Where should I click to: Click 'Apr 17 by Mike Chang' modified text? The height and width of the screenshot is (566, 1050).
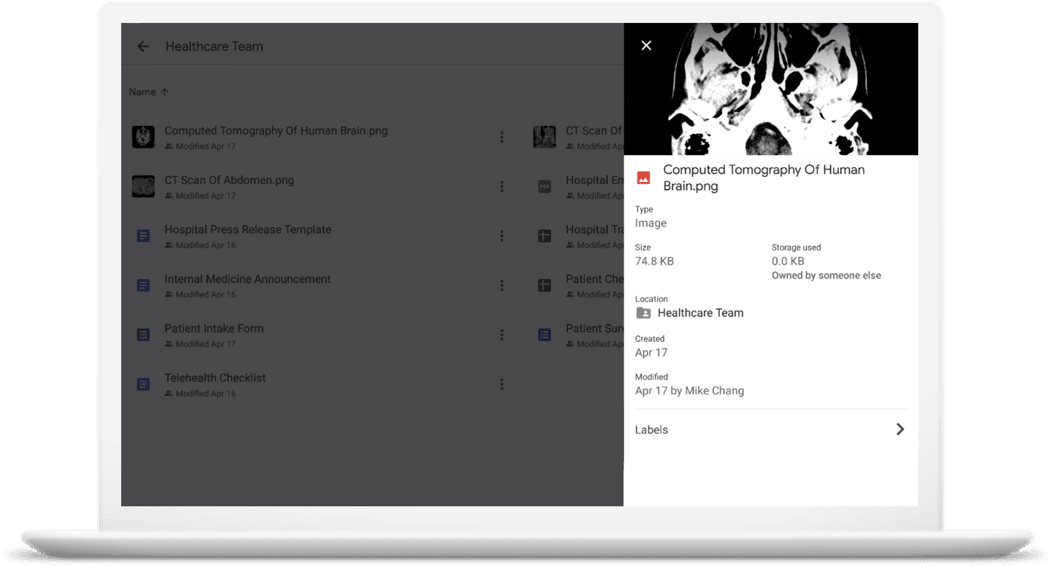[x=689, y=391]
